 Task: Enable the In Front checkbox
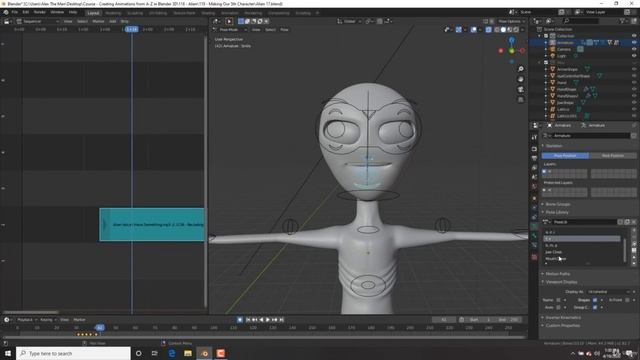[x=627, y=300]
